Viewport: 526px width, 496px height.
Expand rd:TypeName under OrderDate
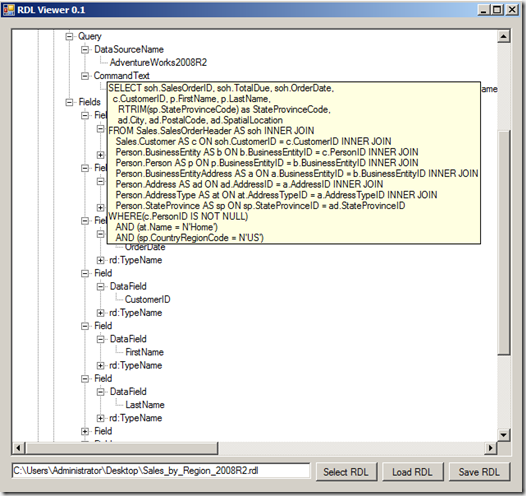pyautogui.click(x=100, y=260)
